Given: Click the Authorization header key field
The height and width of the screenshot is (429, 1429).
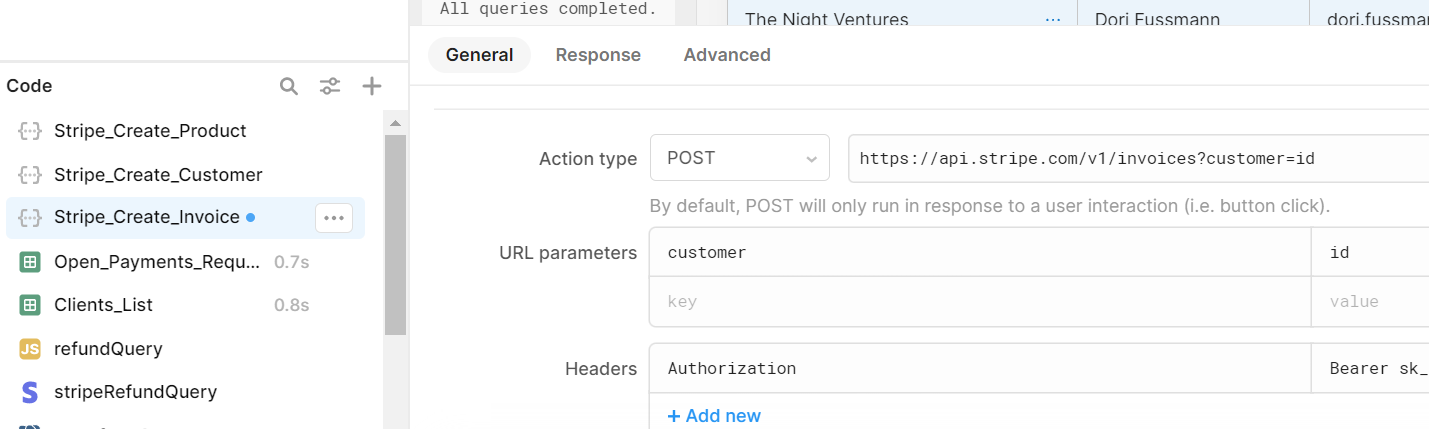Looking at the screenshot, I should 980,368.
